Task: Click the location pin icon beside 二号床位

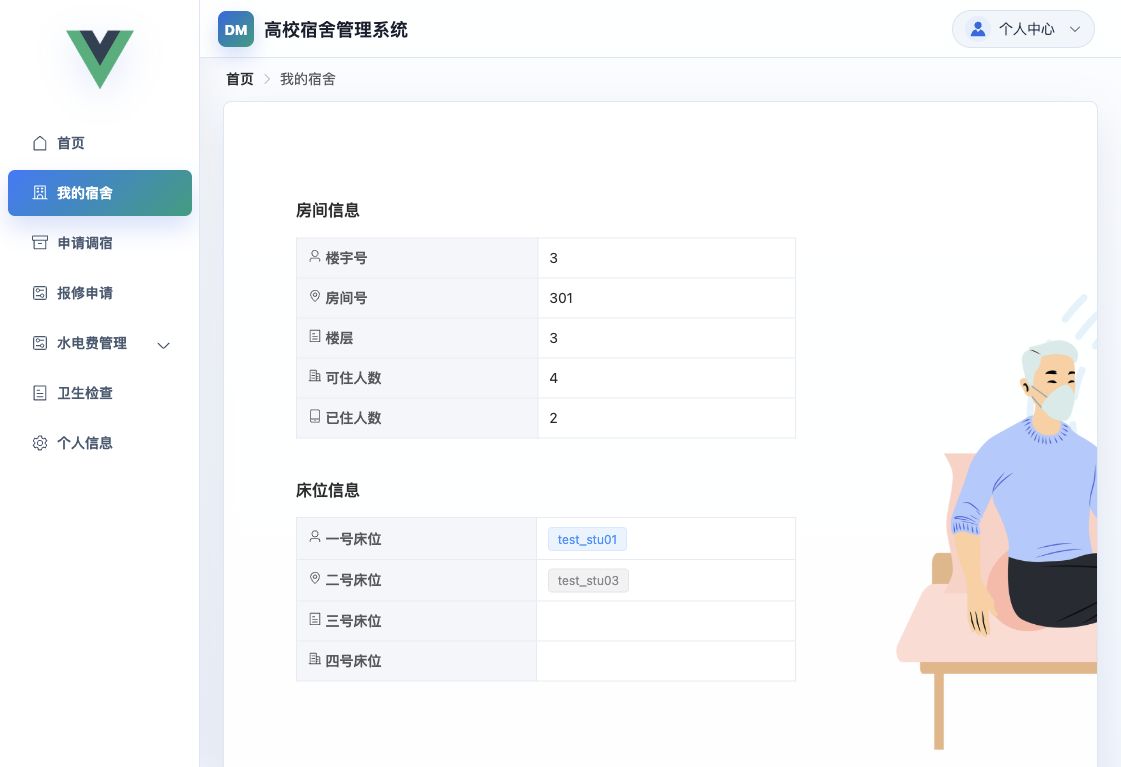Action: (x=315, y=578)
